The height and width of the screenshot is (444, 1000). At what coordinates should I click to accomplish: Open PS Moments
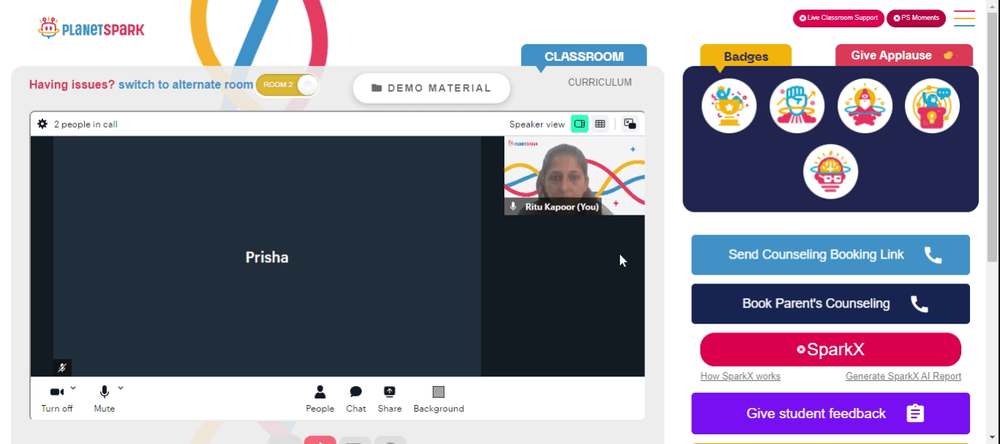point(916,18)
